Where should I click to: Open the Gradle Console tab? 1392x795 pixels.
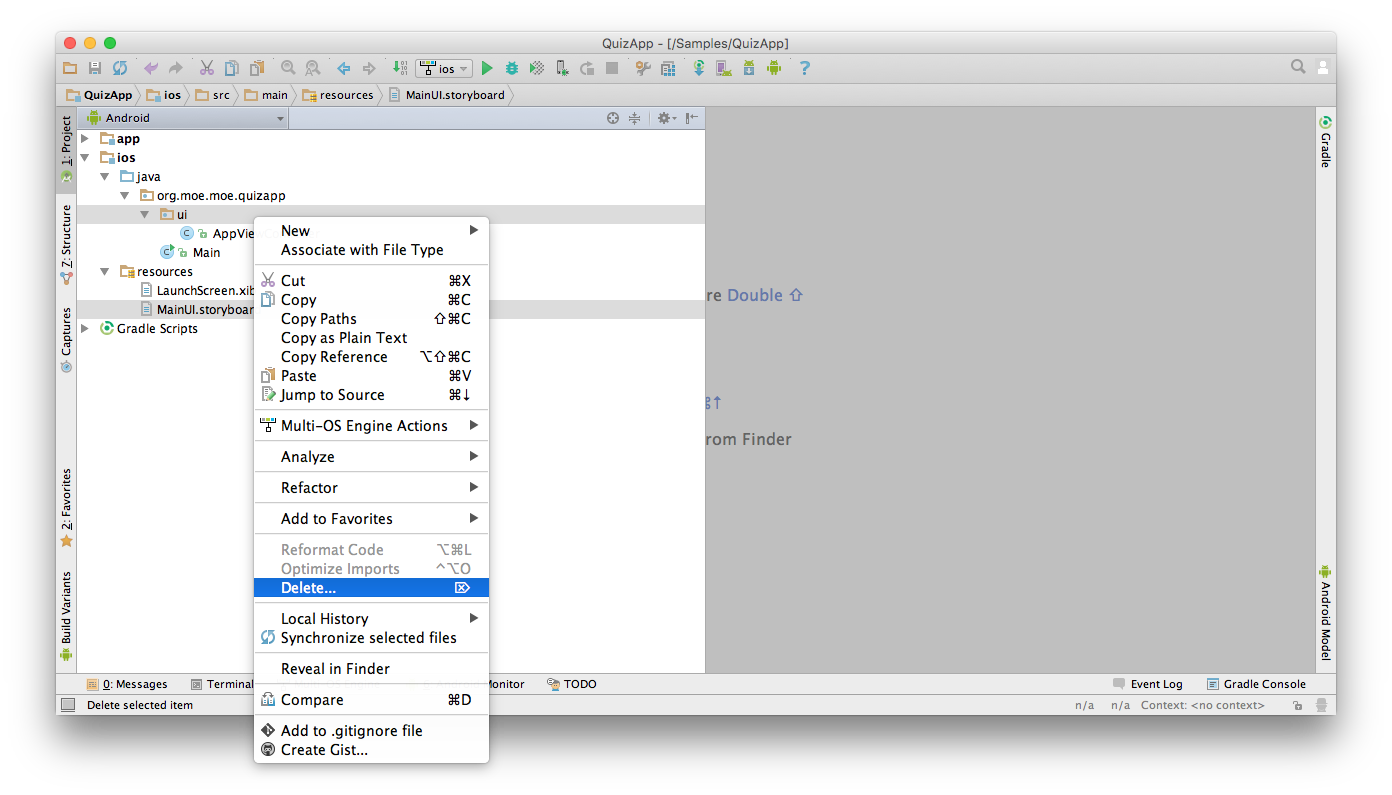1256,684
